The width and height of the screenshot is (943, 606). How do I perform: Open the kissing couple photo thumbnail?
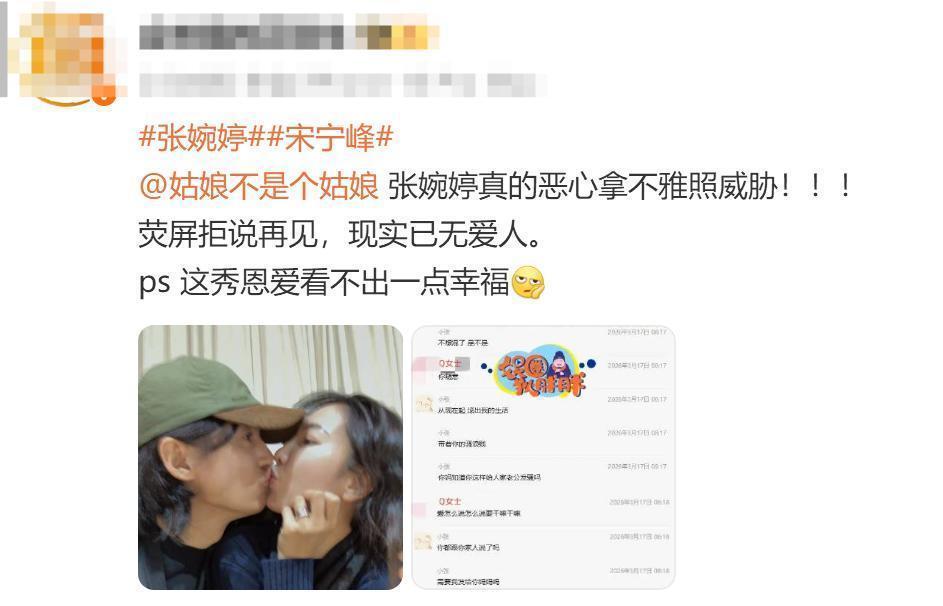pyautogui.click(x=271, y=457)
